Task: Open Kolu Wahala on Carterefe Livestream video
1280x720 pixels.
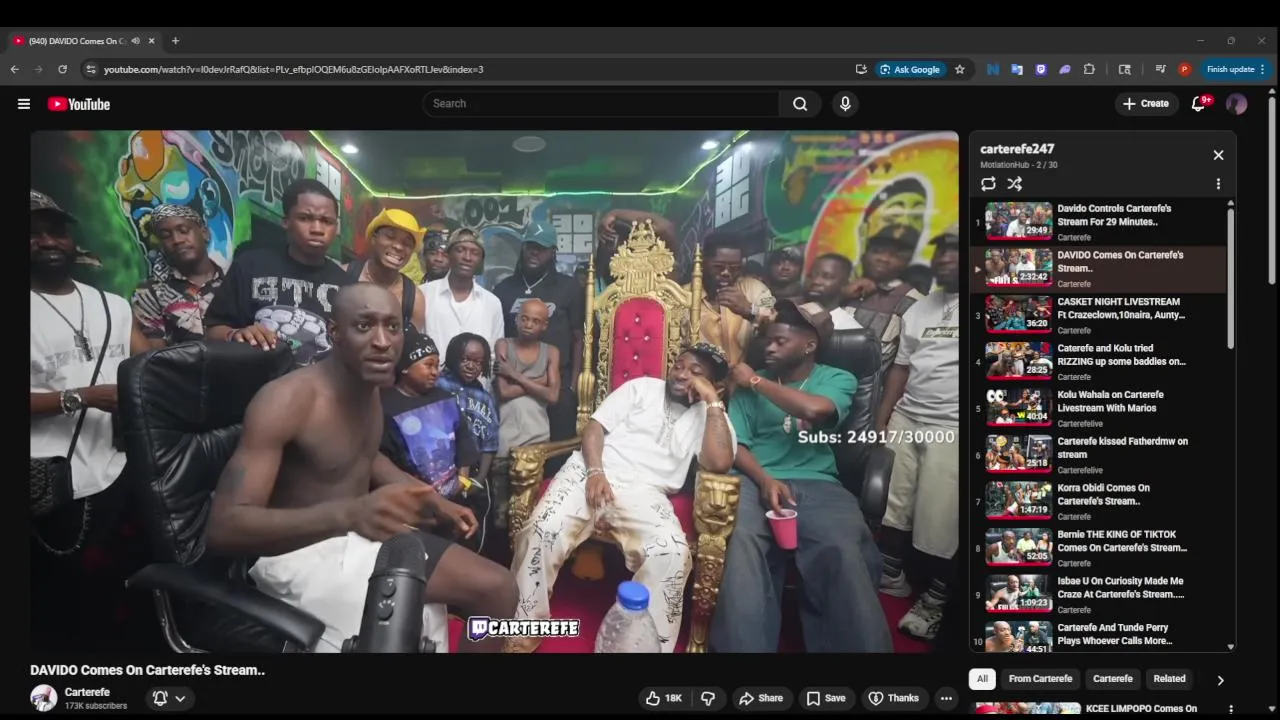Action: tap(1097, 408)
